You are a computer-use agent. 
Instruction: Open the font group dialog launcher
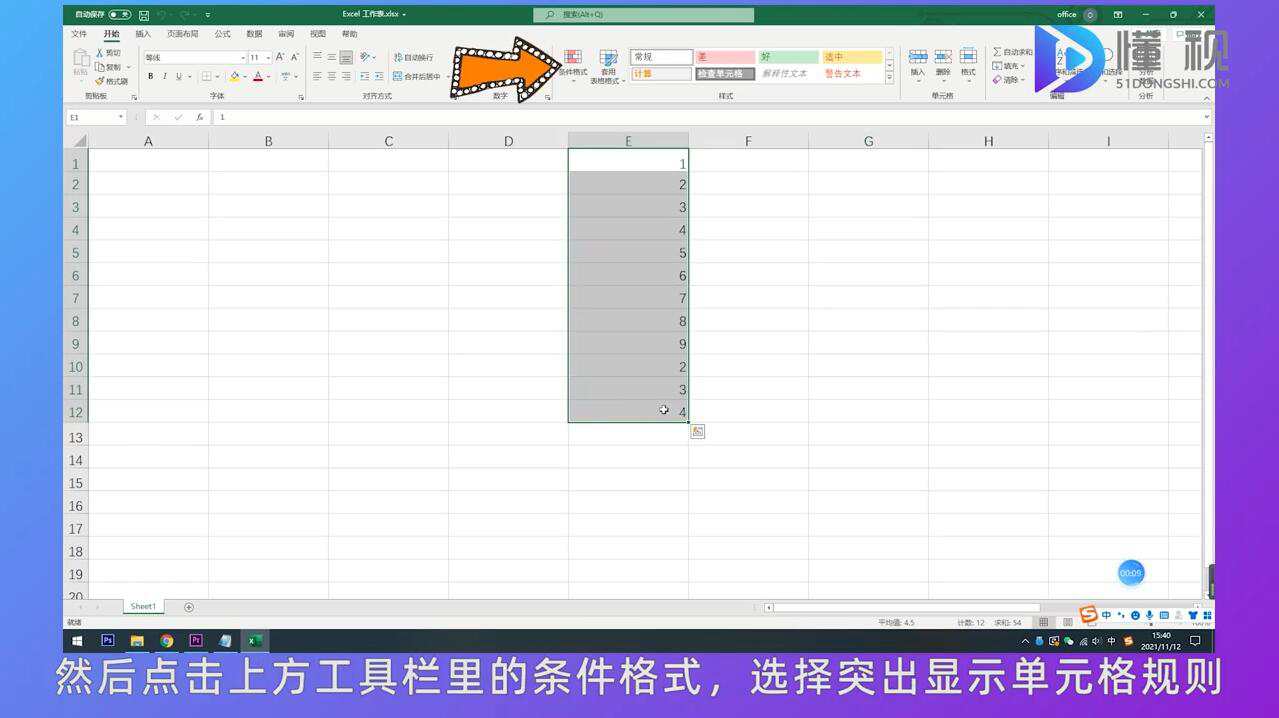pyautogui.click(x=301, y=97)
